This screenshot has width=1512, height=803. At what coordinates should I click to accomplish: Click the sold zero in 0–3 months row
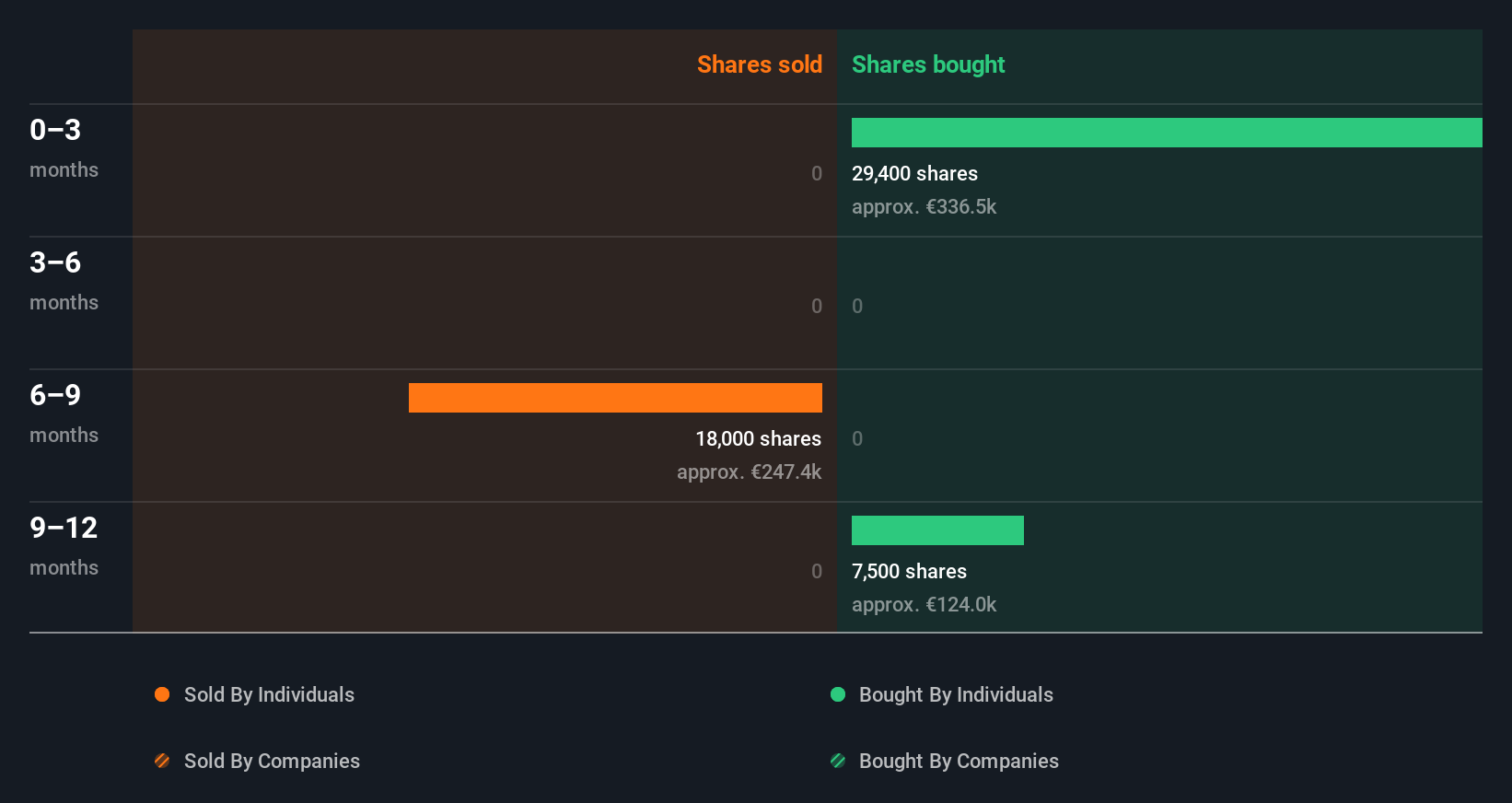tap(817, 174)
